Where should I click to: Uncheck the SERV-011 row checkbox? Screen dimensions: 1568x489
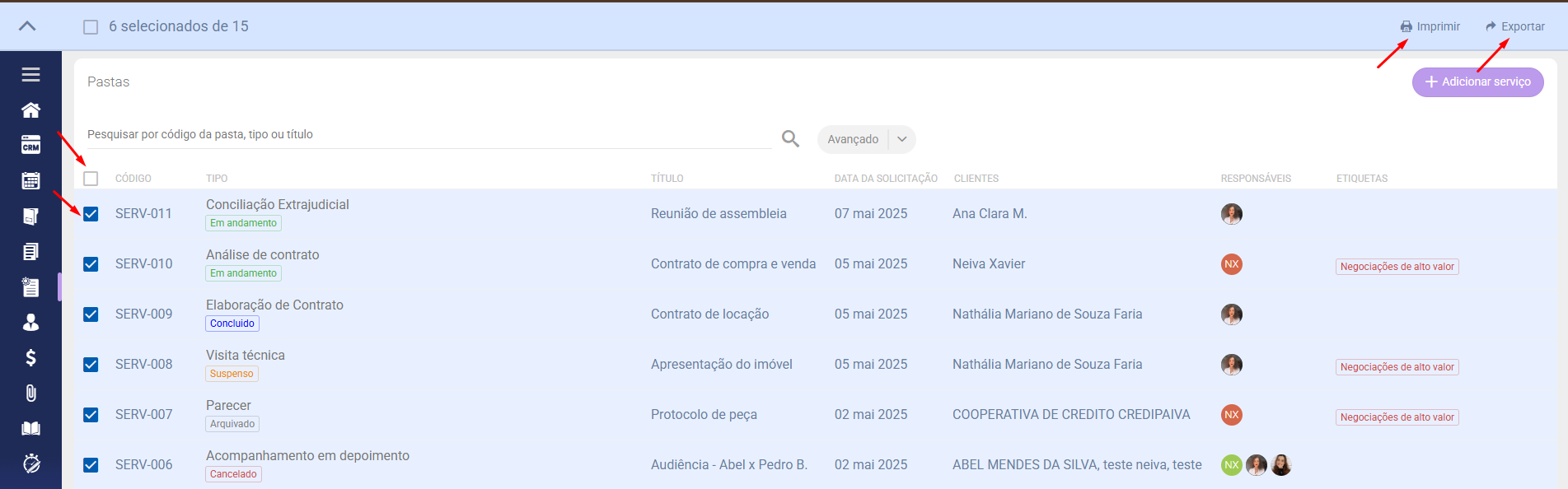pyautogui.click(x=91, y=214)
